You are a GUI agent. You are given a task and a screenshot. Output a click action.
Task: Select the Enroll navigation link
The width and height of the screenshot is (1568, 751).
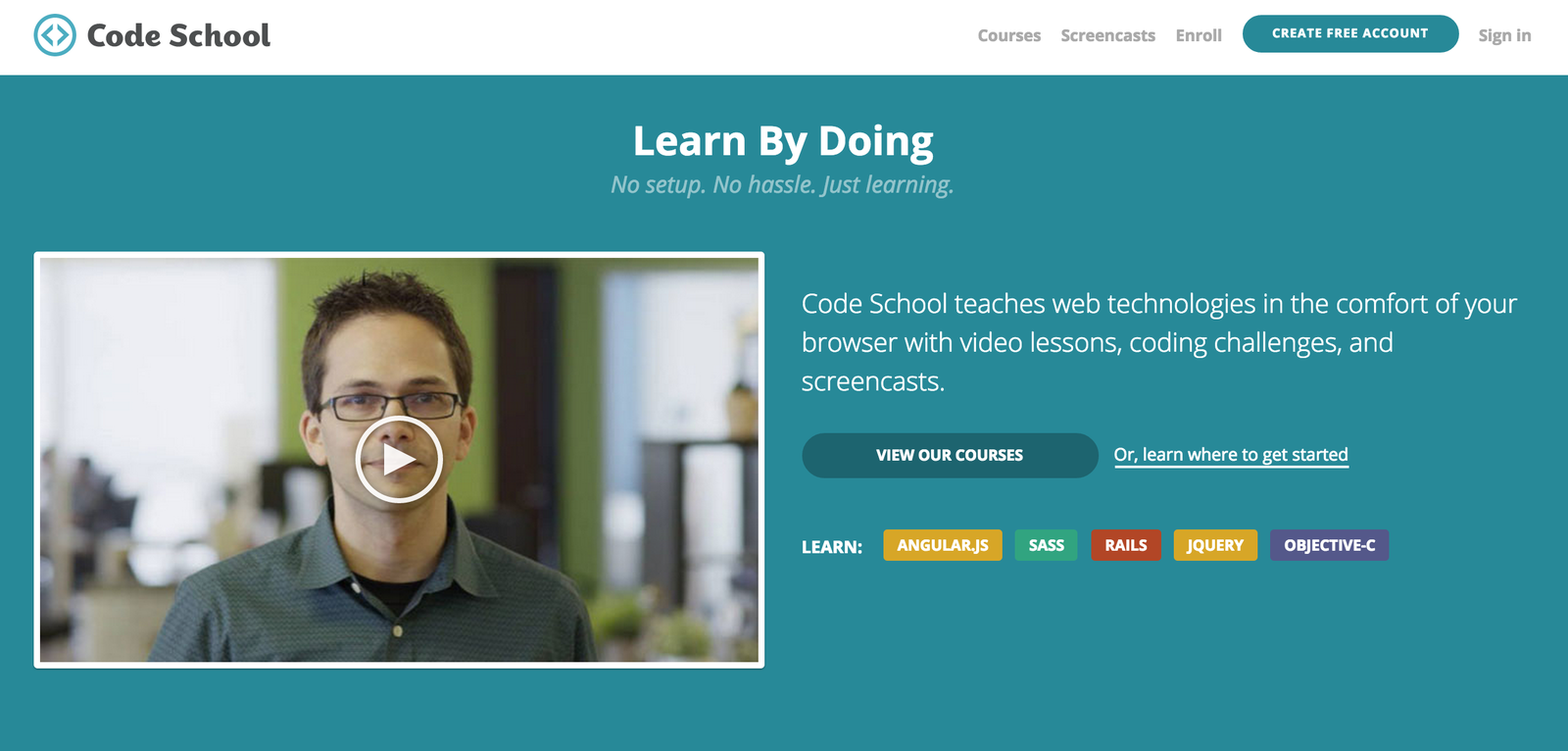1199,35
